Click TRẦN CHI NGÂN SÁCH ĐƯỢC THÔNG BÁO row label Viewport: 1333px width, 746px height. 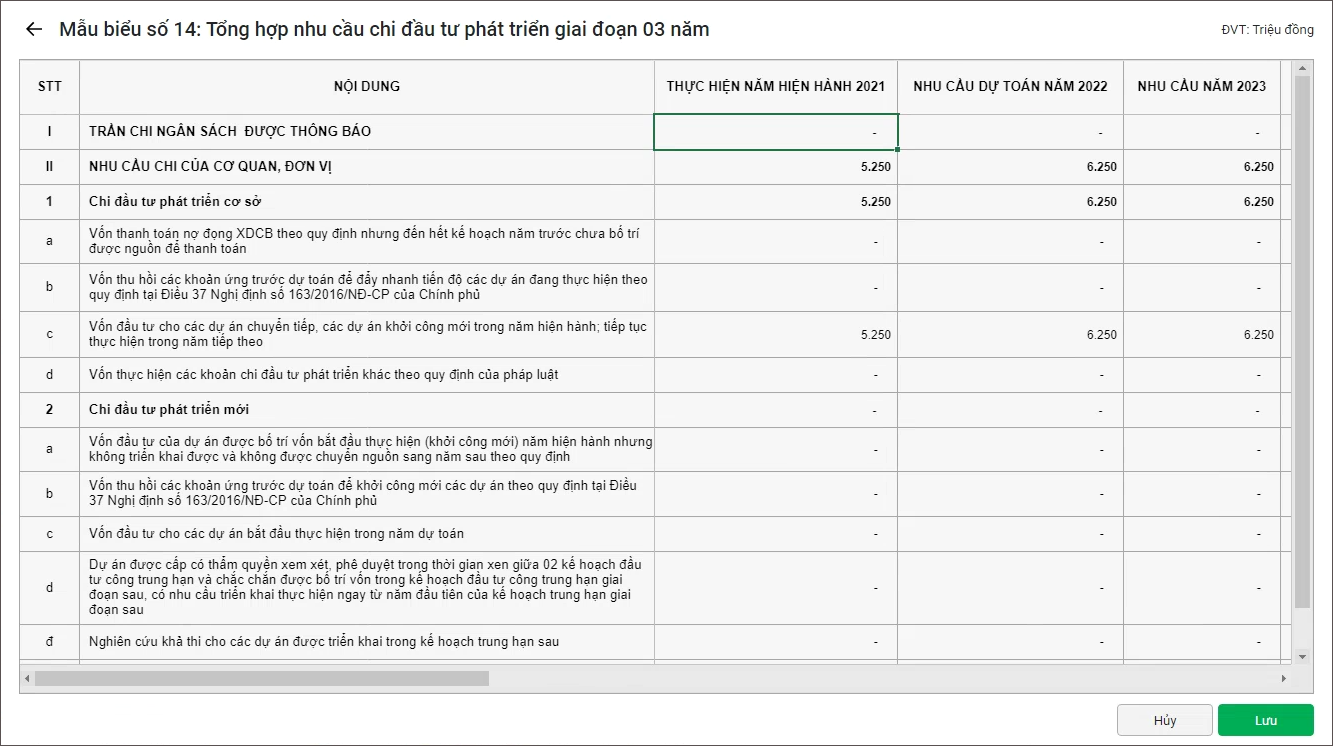[230, 132]
